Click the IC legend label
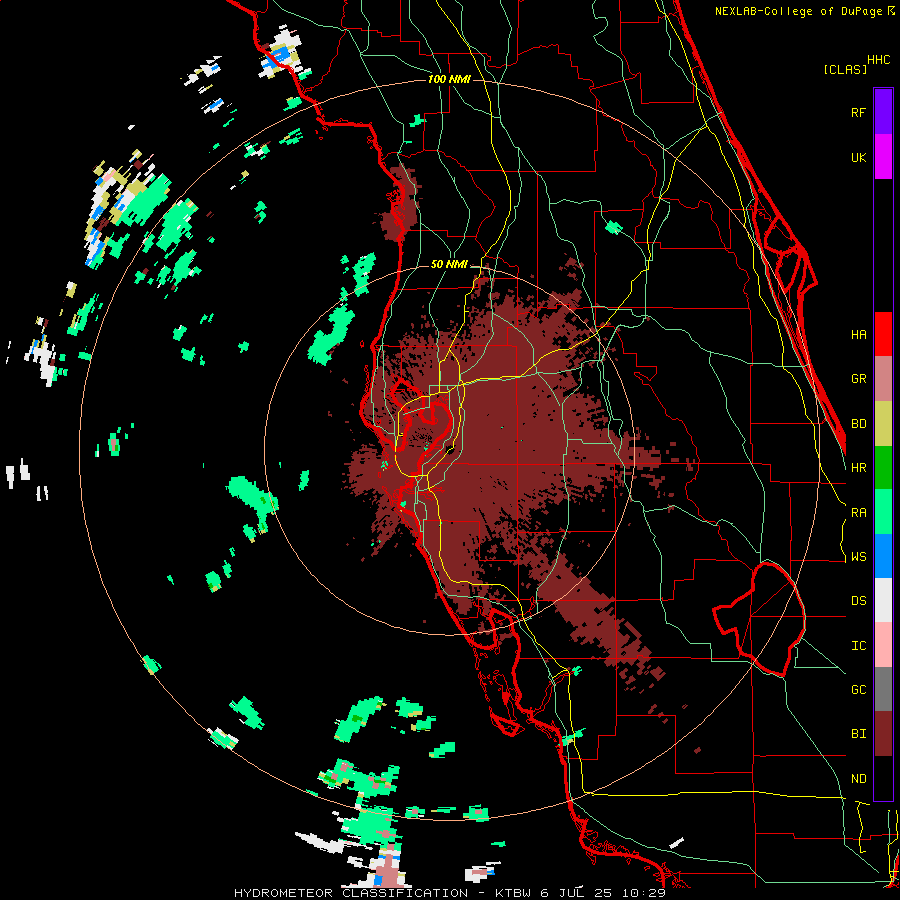Screen dimensions: 900x900 point(859,646)
